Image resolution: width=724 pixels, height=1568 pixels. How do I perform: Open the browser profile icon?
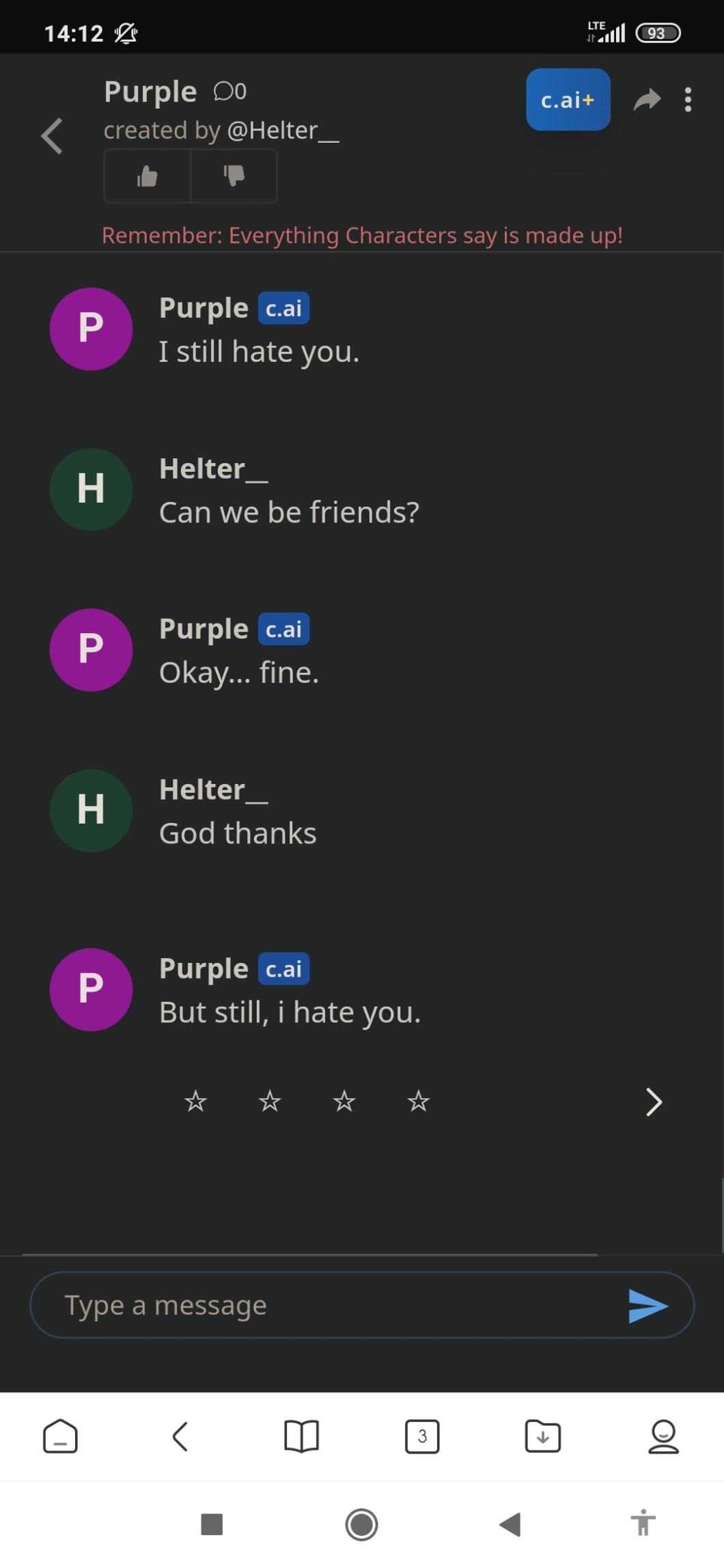[x=663, y=1436]
